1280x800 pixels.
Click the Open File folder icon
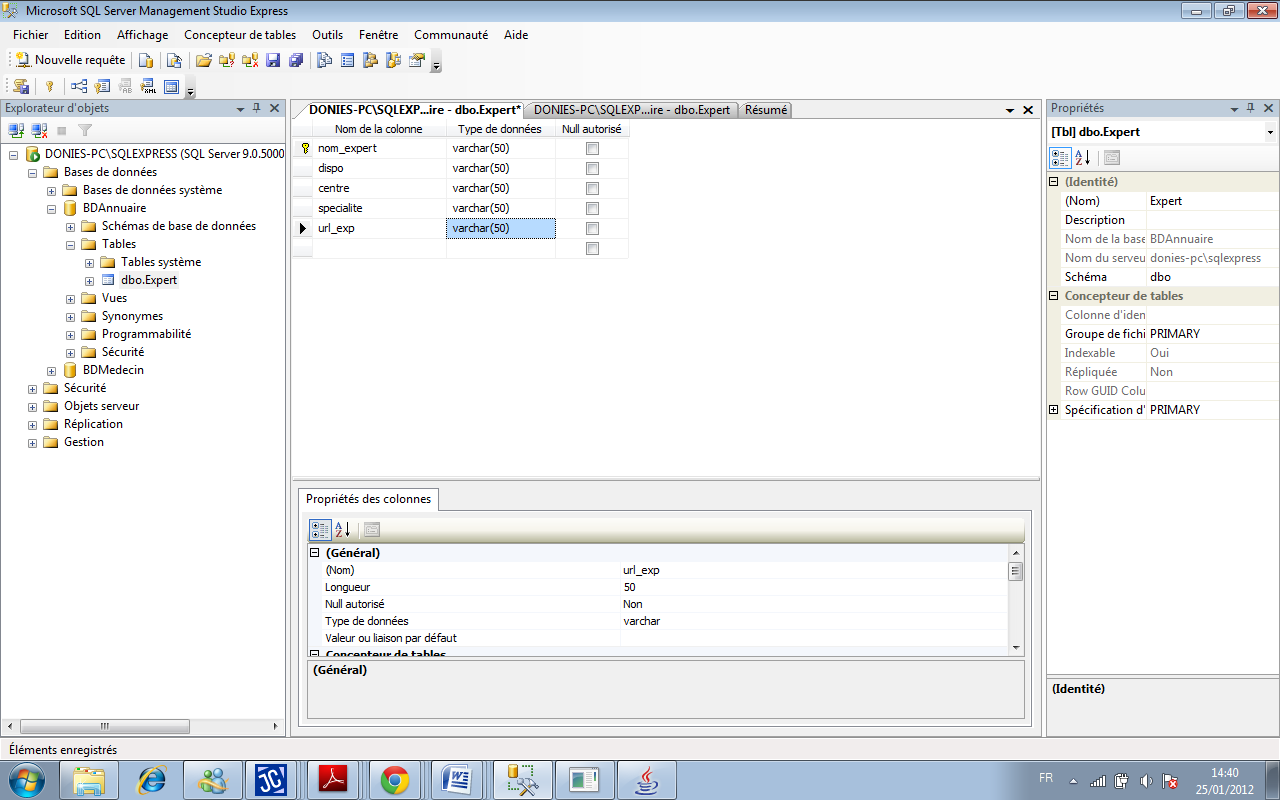pos(204,60)
